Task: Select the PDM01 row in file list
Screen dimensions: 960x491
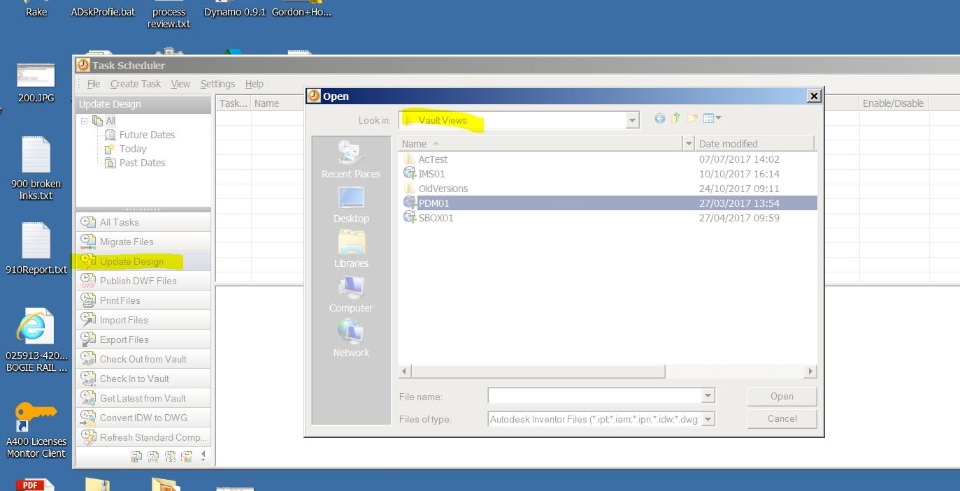Action: 607,203
